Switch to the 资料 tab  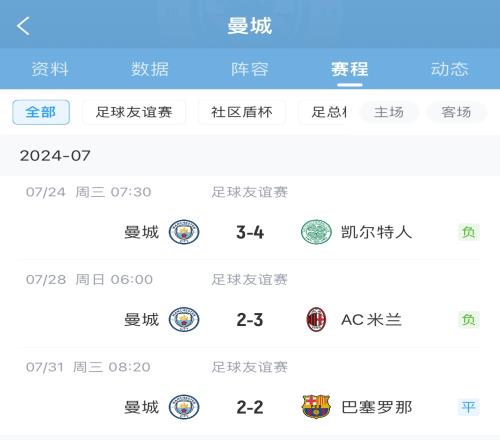pos(50,69)
